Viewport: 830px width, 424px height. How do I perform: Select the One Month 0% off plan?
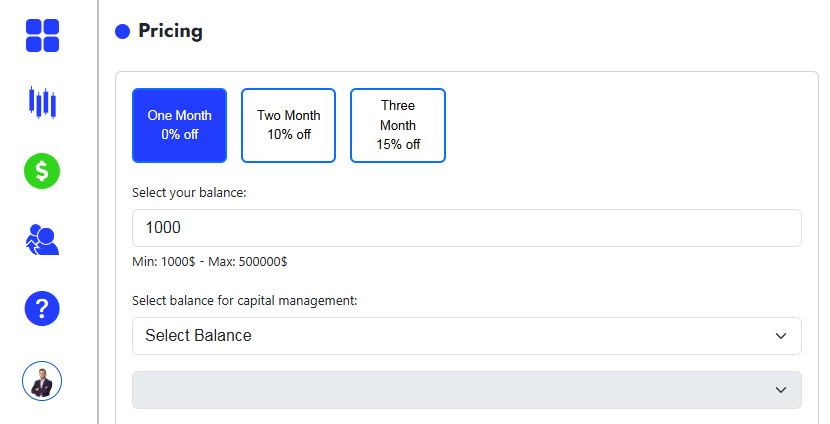click(180, 125)
